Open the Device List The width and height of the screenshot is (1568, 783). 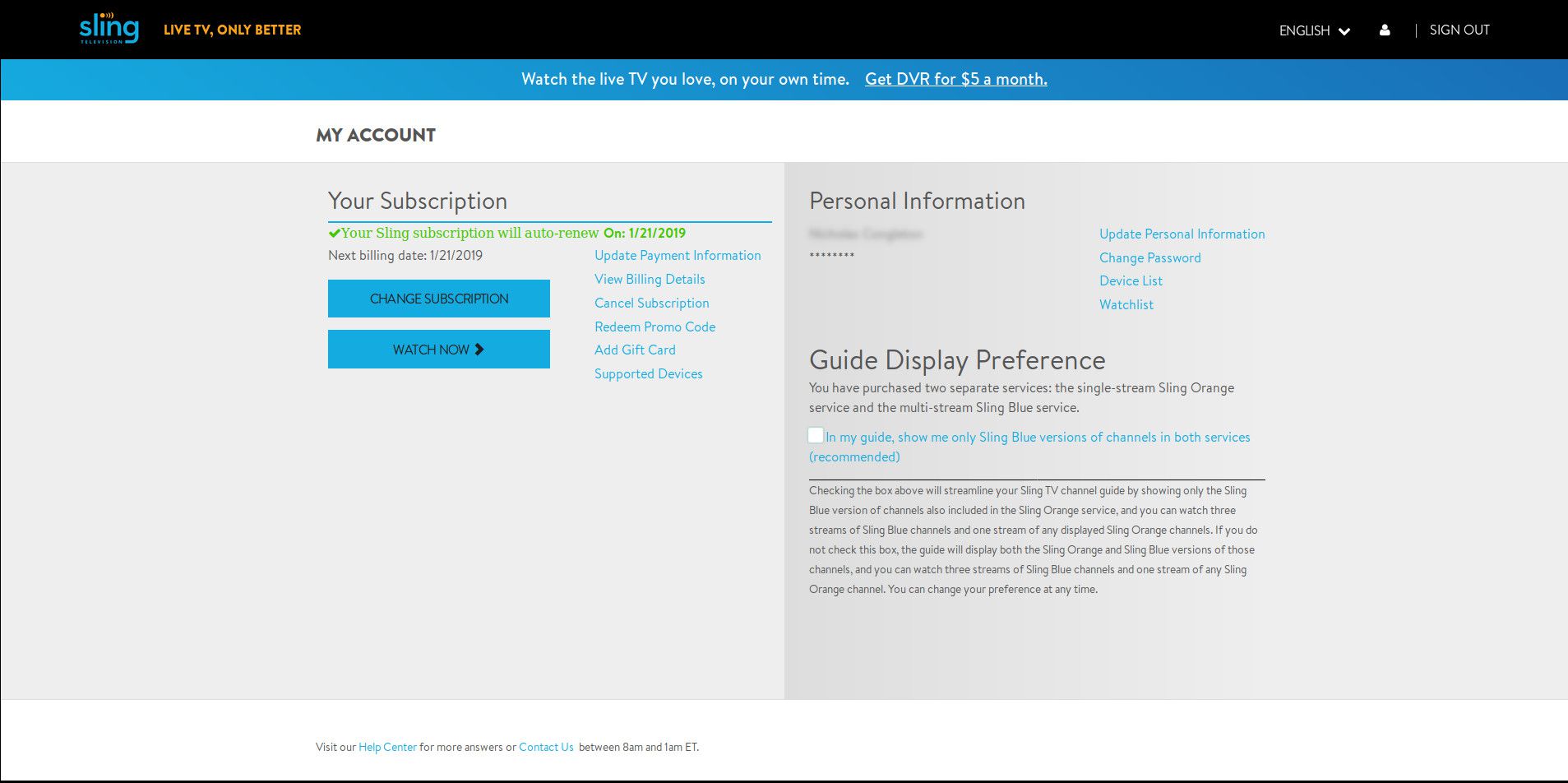[1131, 281]
